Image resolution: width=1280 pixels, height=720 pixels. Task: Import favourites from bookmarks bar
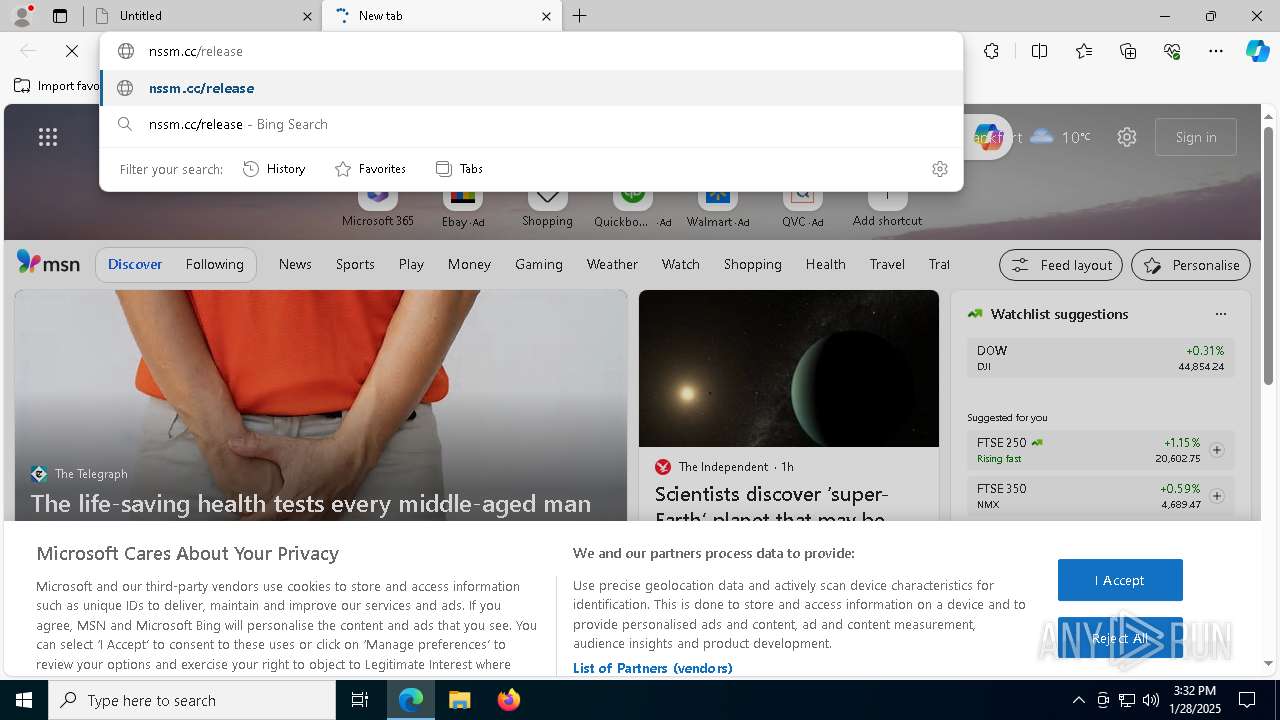[57, 86]
